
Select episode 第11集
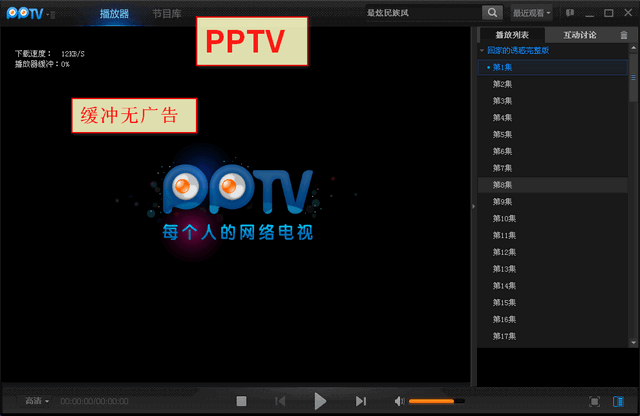pos(553,235)
